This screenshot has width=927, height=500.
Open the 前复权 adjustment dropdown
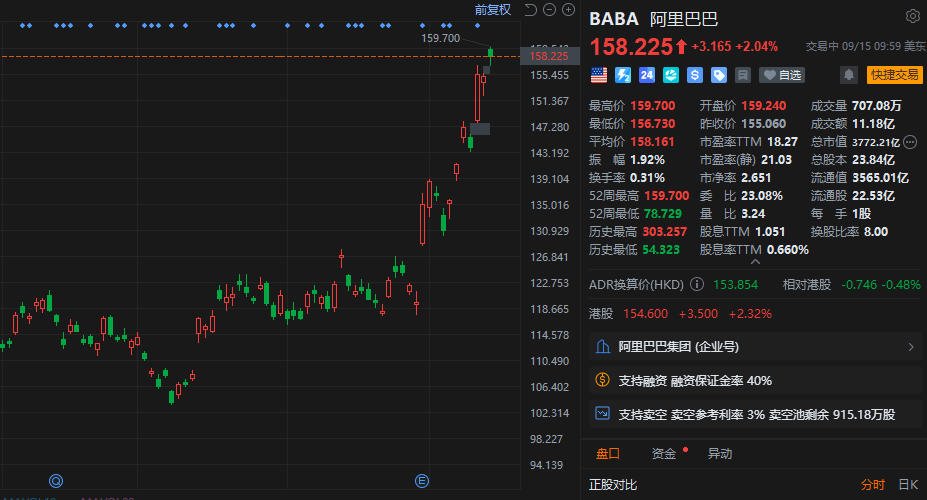[492, 10]
